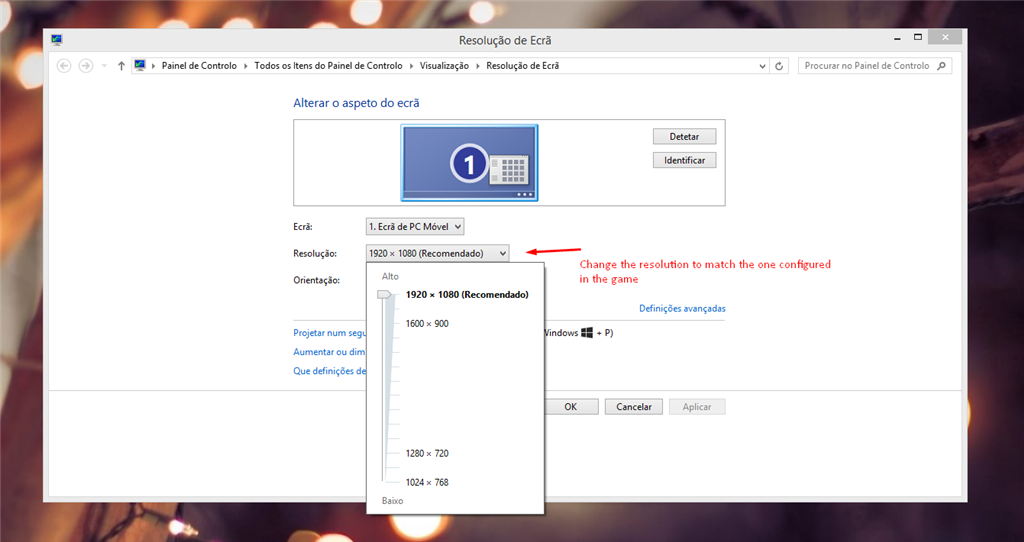Click the window title bar monitor icon
Image resolution: width=1024 pixels, height=542 pixels.
57,40
